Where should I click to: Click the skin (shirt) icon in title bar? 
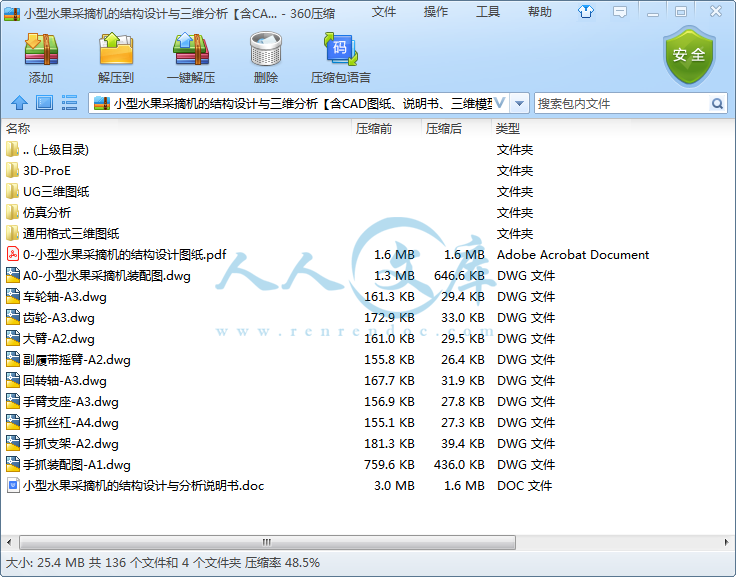585,12
